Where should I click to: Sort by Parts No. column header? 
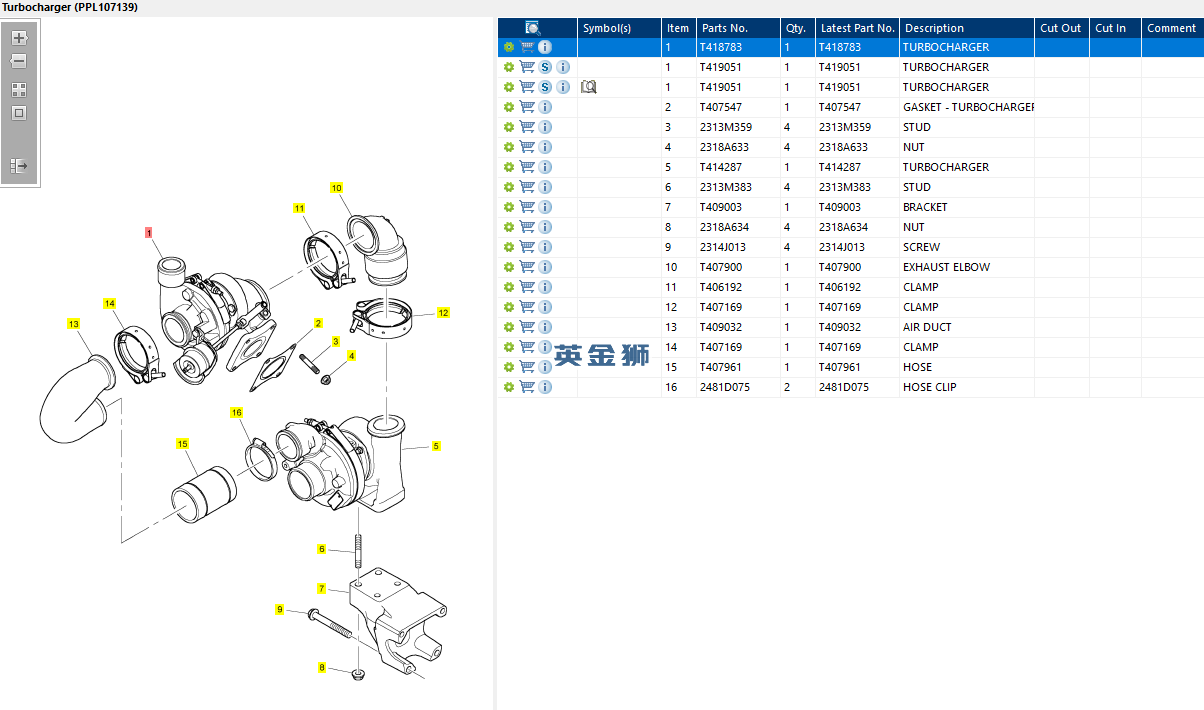click(725, 28)
